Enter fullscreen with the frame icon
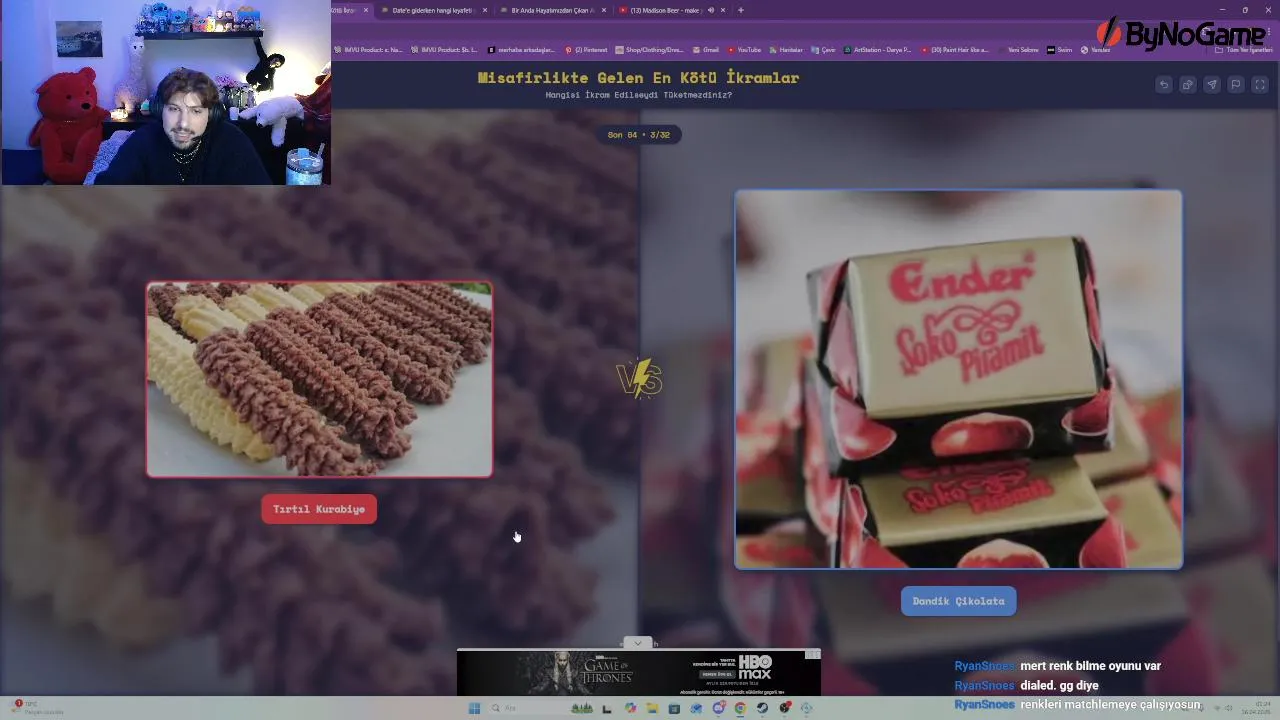Screen dimensions: 1280x720 1260,85
